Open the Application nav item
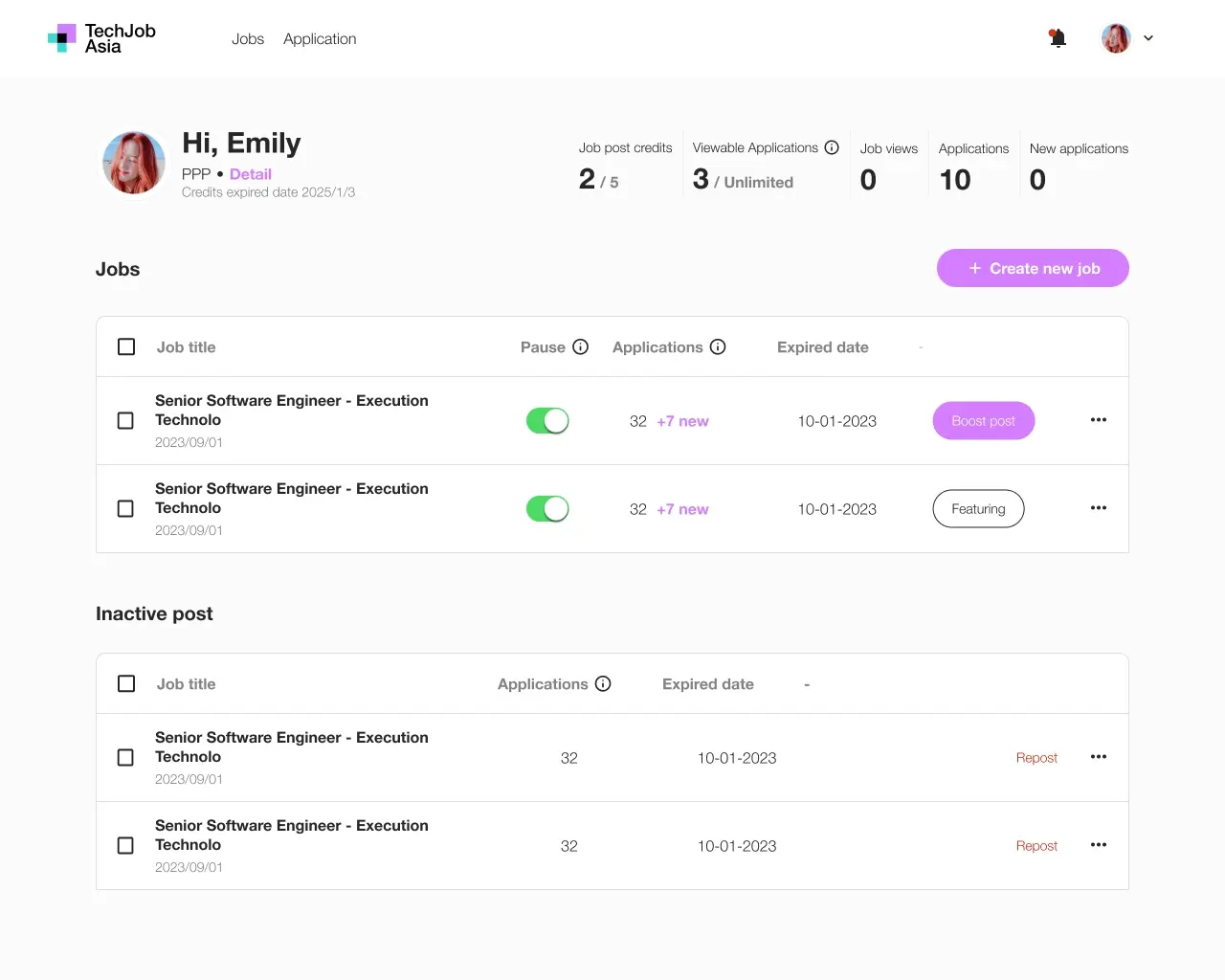Image resolution: width=1225 pixels, height=980 pixels. point(320,39)
